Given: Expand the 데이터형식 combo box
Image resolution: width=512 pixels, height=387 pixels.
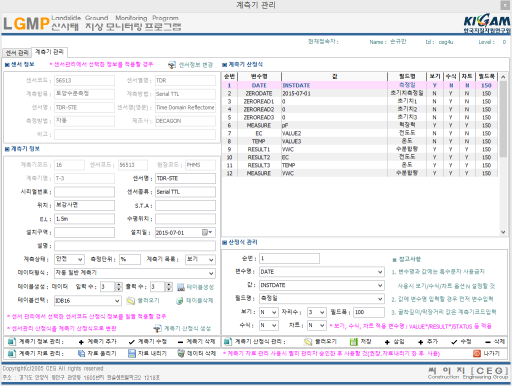Looking at the screenshot, I should (x=211, y=273).
